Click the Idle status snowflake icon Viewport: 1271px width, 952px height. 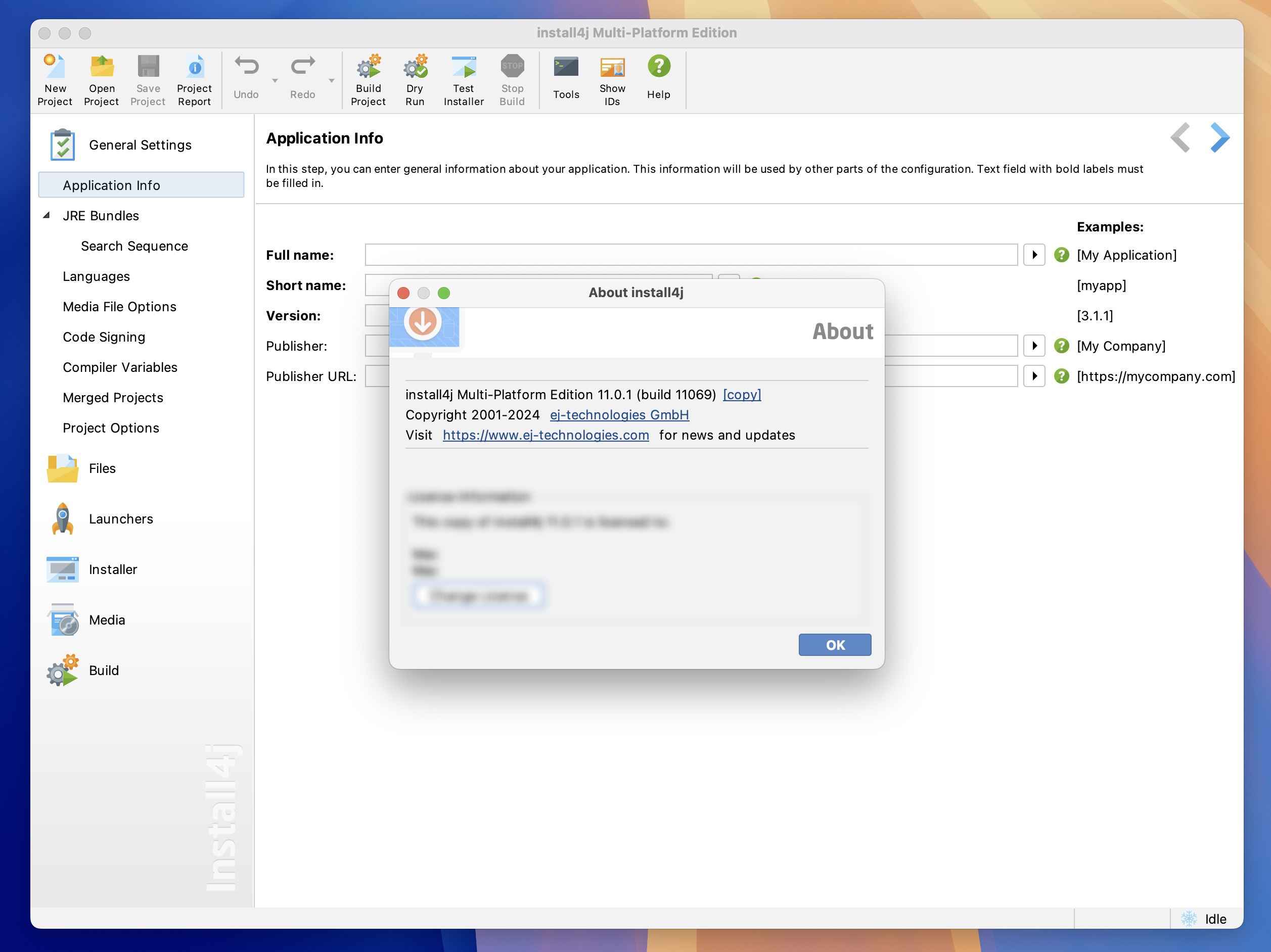coord(1189,919)
